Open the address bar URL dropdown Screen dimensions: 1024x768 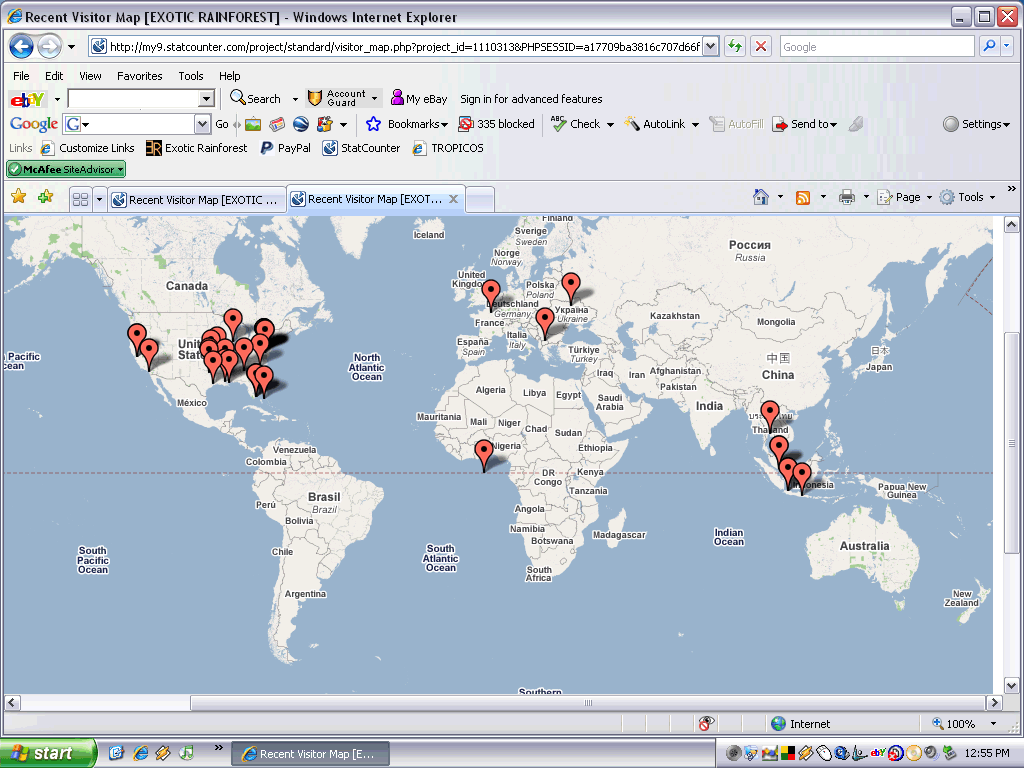click(710, 46)
